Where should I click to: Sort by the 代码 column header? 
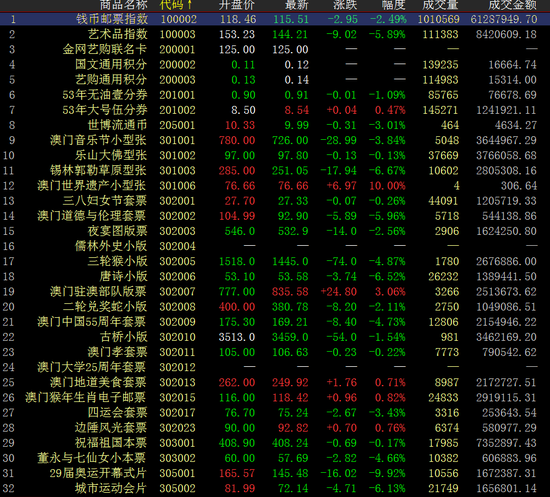click(176, 5)
